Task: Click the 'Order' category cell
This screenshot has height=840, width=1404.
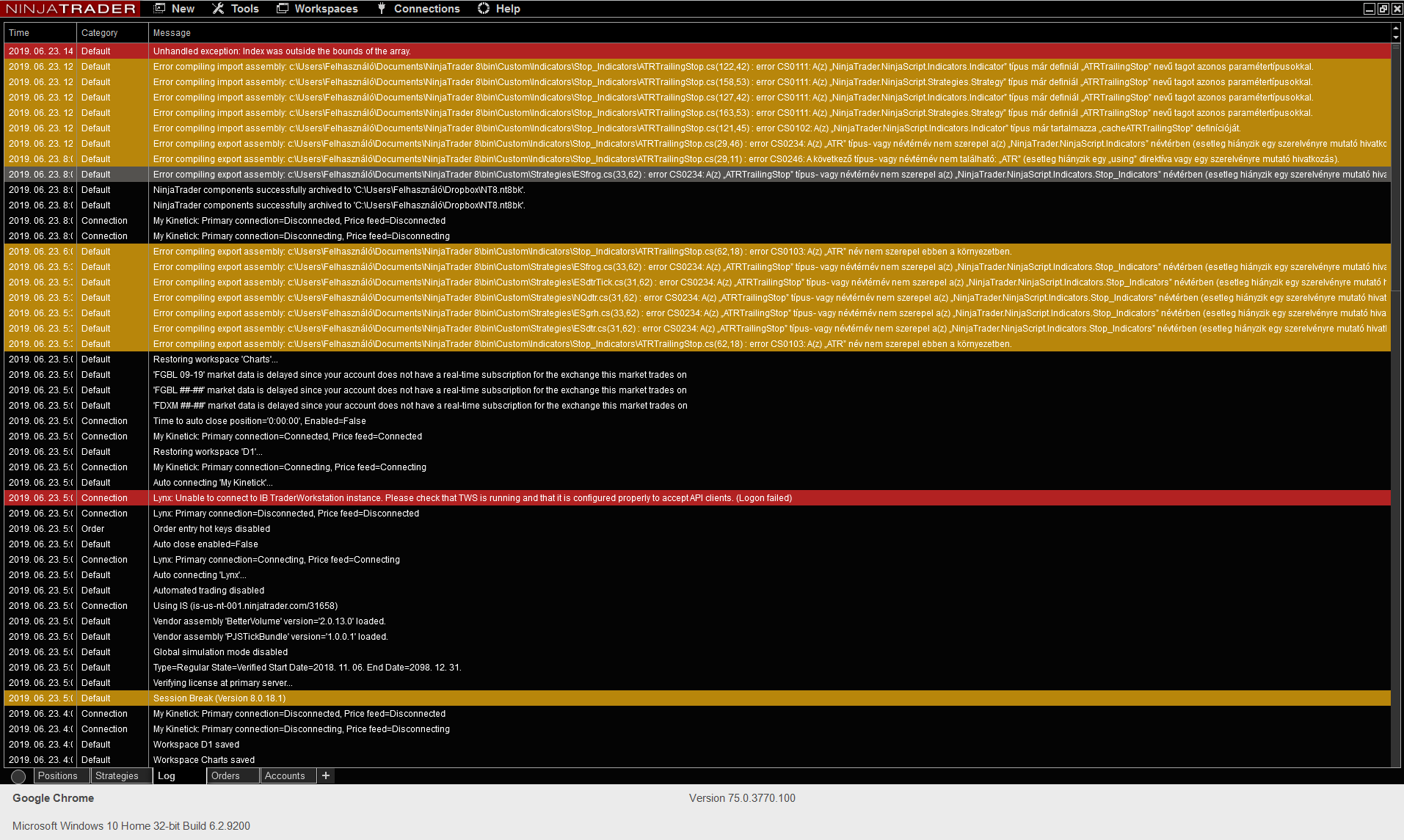Action: [x=112, y=529]
